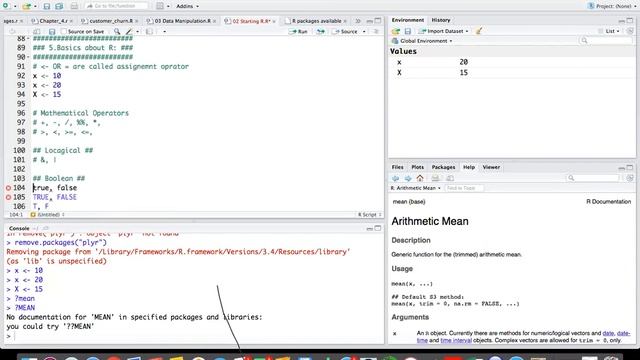This screenshot has width=640, height=360.
Task: Click the Open File folder icon
Action: [27, 6]
